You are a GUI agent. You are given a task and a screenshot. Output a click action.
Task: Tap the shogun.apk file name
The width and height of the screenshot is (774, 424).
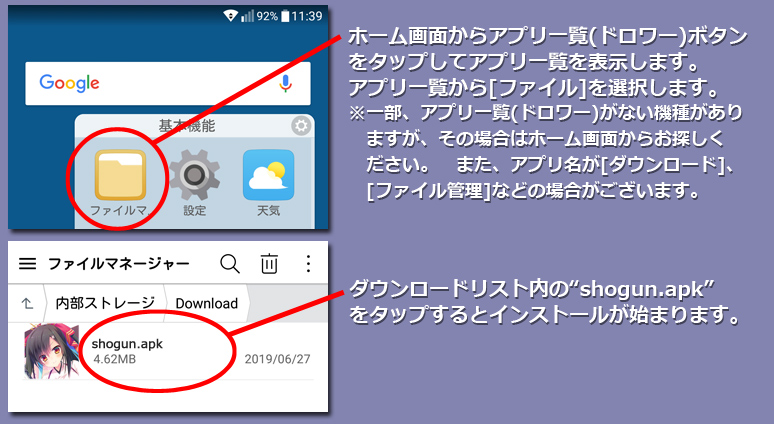tap(127, 344)
